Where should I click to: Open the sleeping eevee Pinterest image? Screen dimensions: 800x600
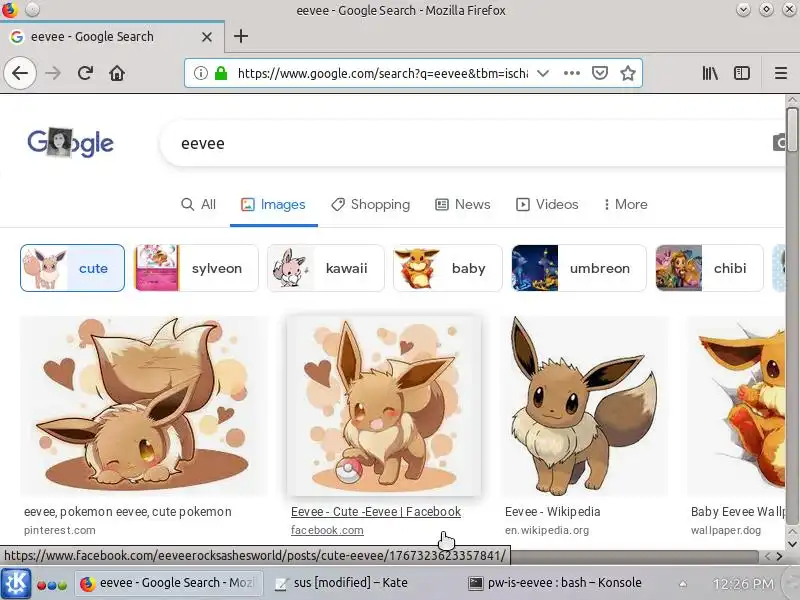tap(144, 406)
